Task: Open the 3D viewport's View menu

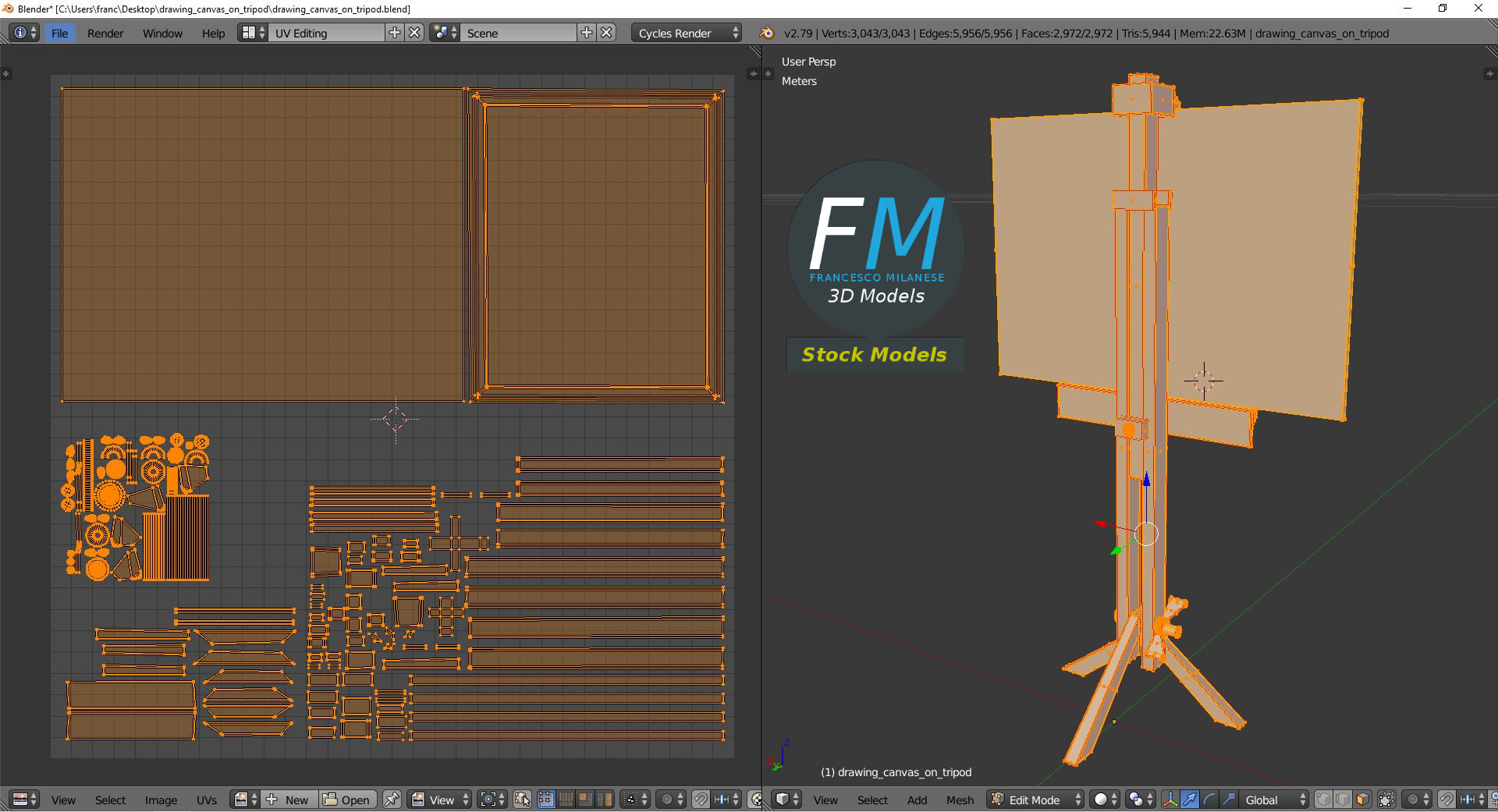Action: click(825, 800)
